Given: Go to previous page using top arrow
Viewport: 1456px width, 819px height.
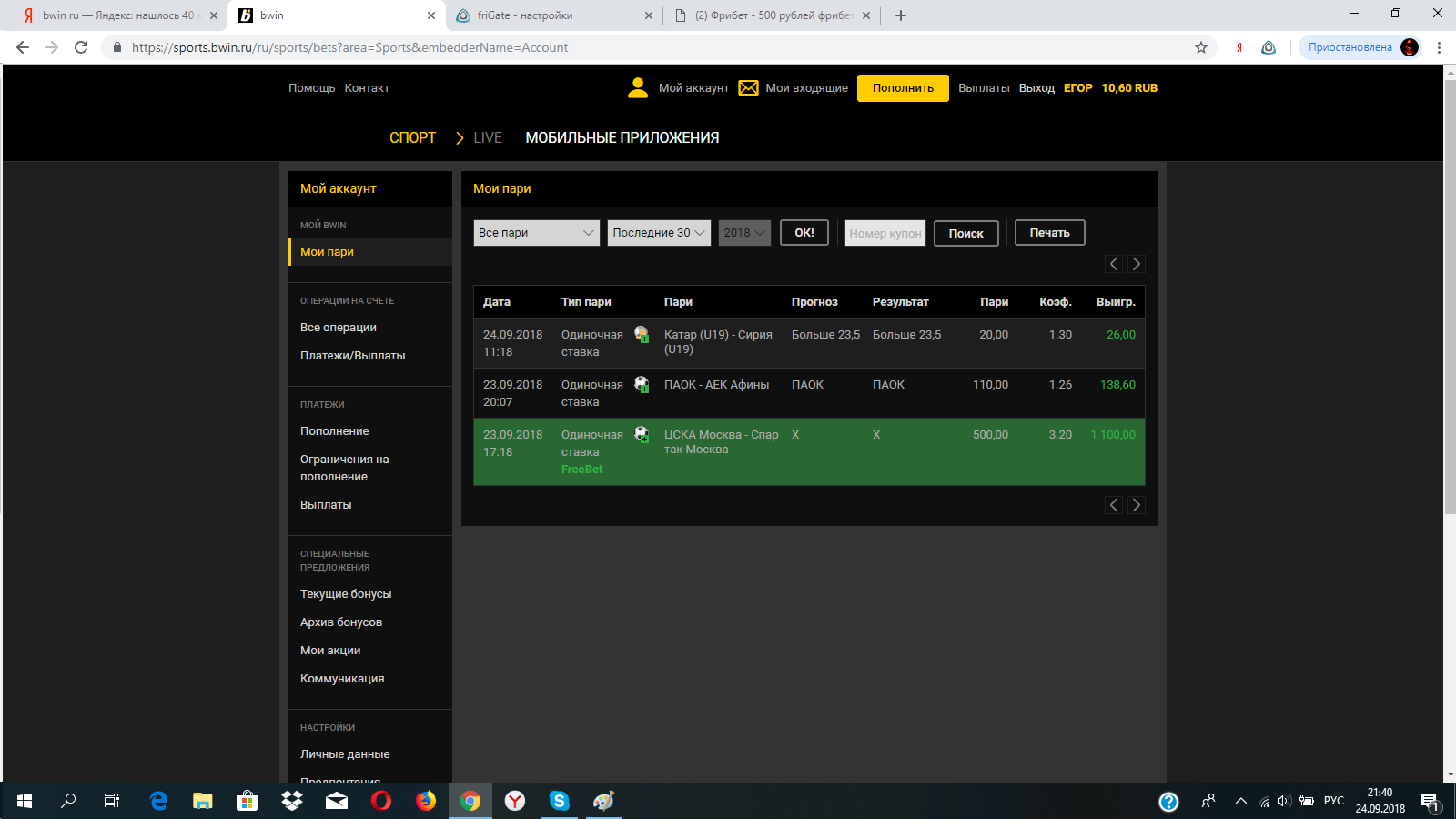Looking at the screenshot, I should [x=1114, y=264].
